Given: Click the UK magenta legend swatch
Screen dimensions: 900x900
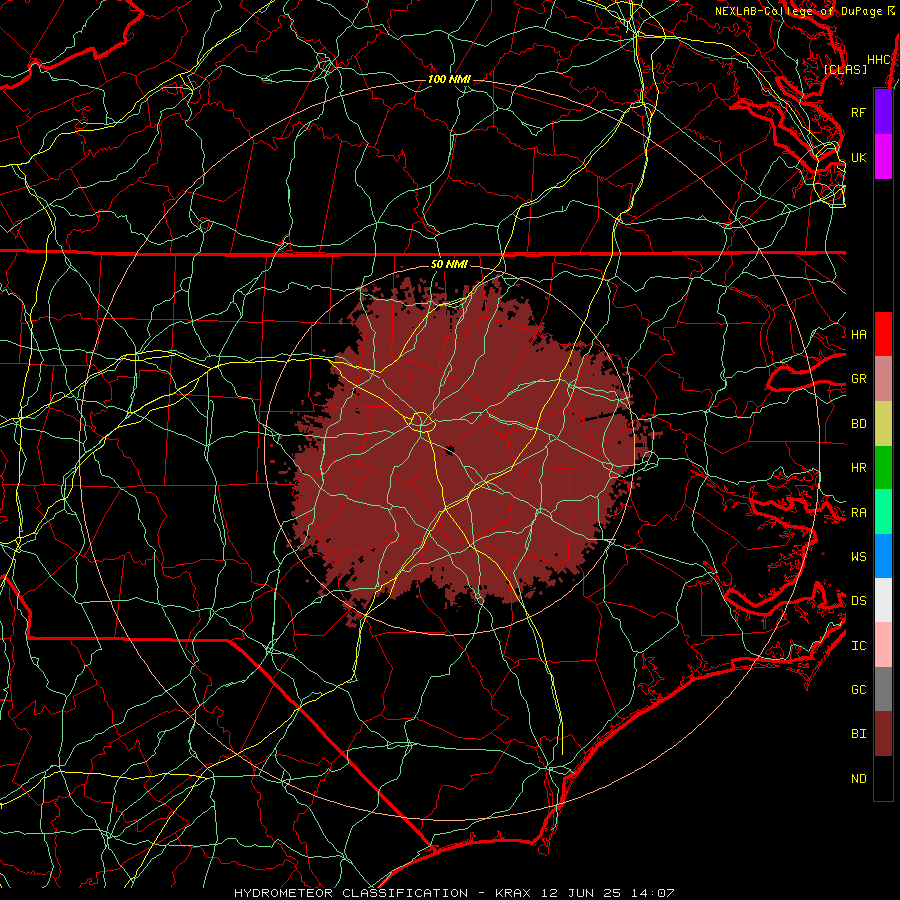Looking at the screenshot, I should point(883,157).
